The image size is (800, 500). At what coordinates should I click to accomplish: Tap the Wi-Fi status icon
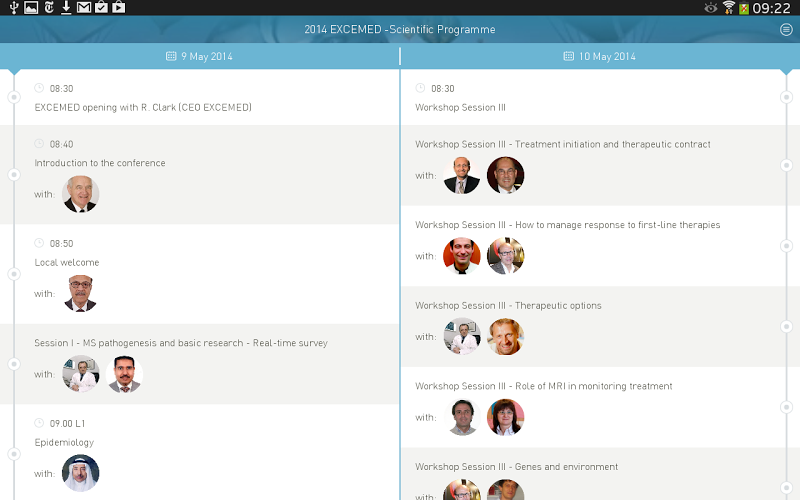tap(729, 8)
